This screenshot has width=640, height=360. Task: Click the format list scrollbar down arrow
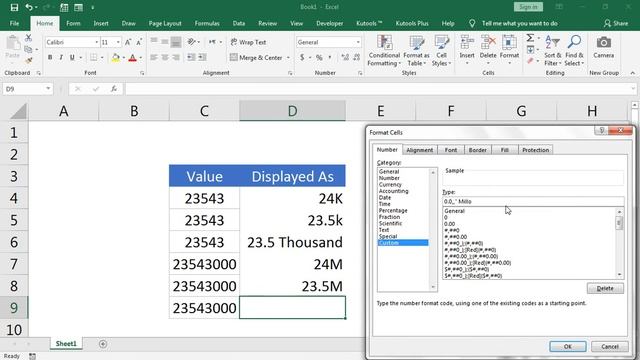click(620, 275)
